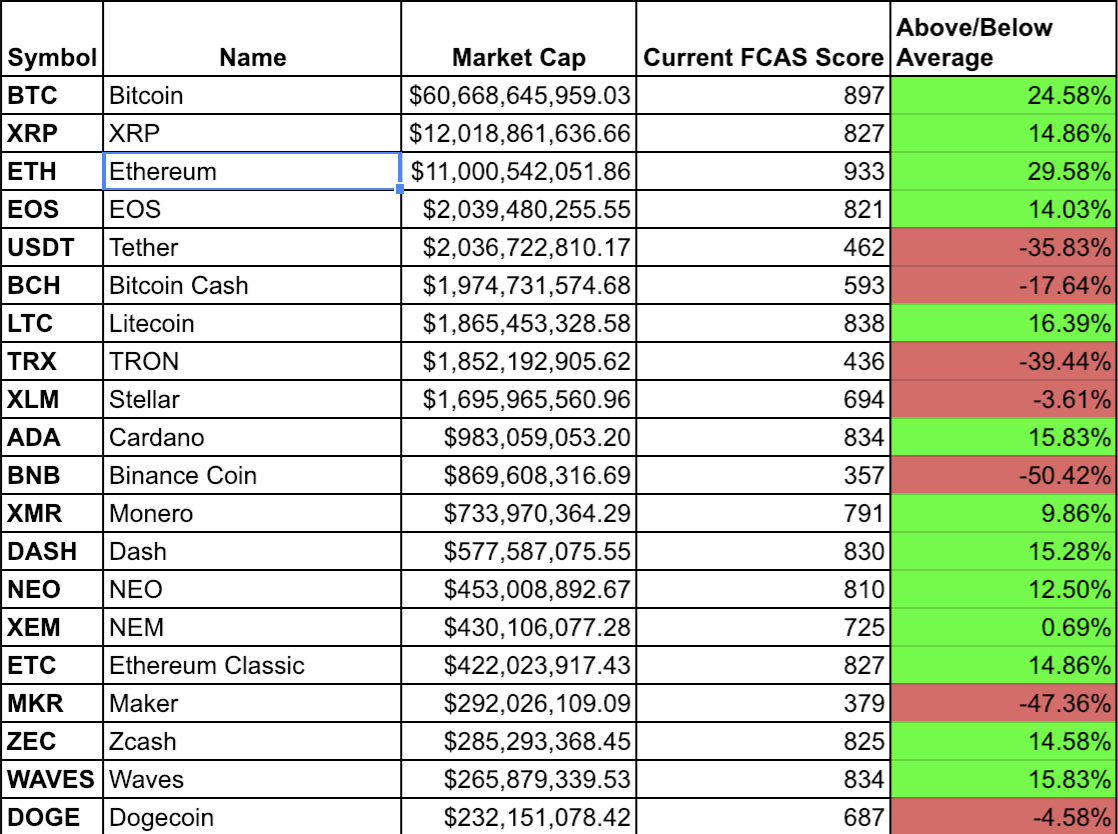
Task: Click the WAVES symbol cell
Action: tap(52, 779)
